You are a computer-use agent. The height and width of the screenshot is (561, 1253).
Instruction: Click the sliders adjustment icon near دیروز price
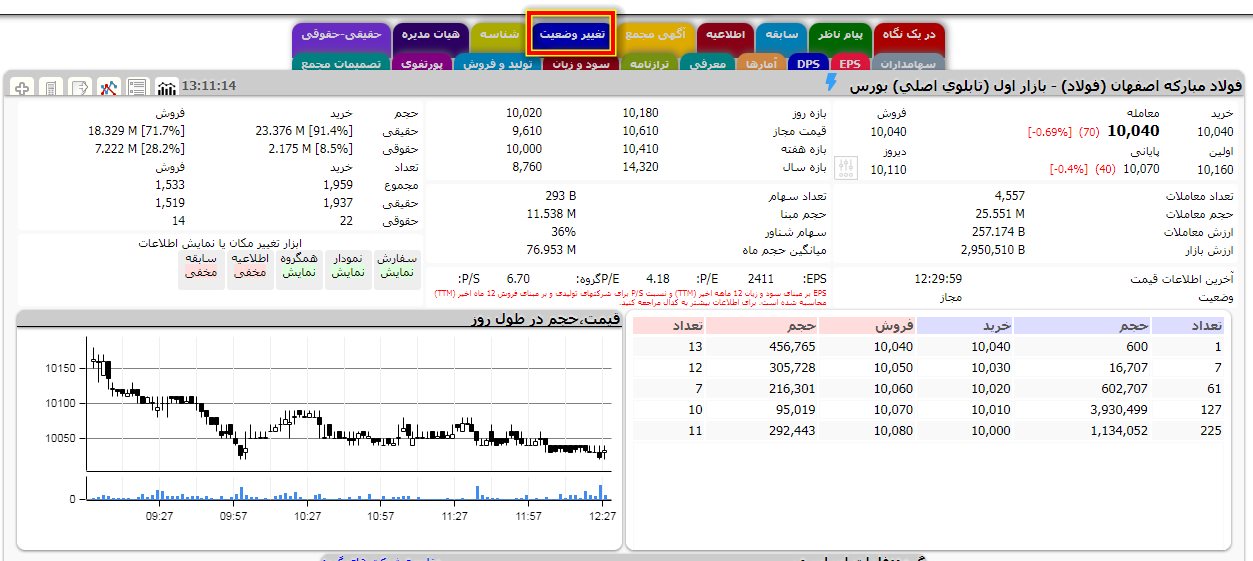point(846,167)
